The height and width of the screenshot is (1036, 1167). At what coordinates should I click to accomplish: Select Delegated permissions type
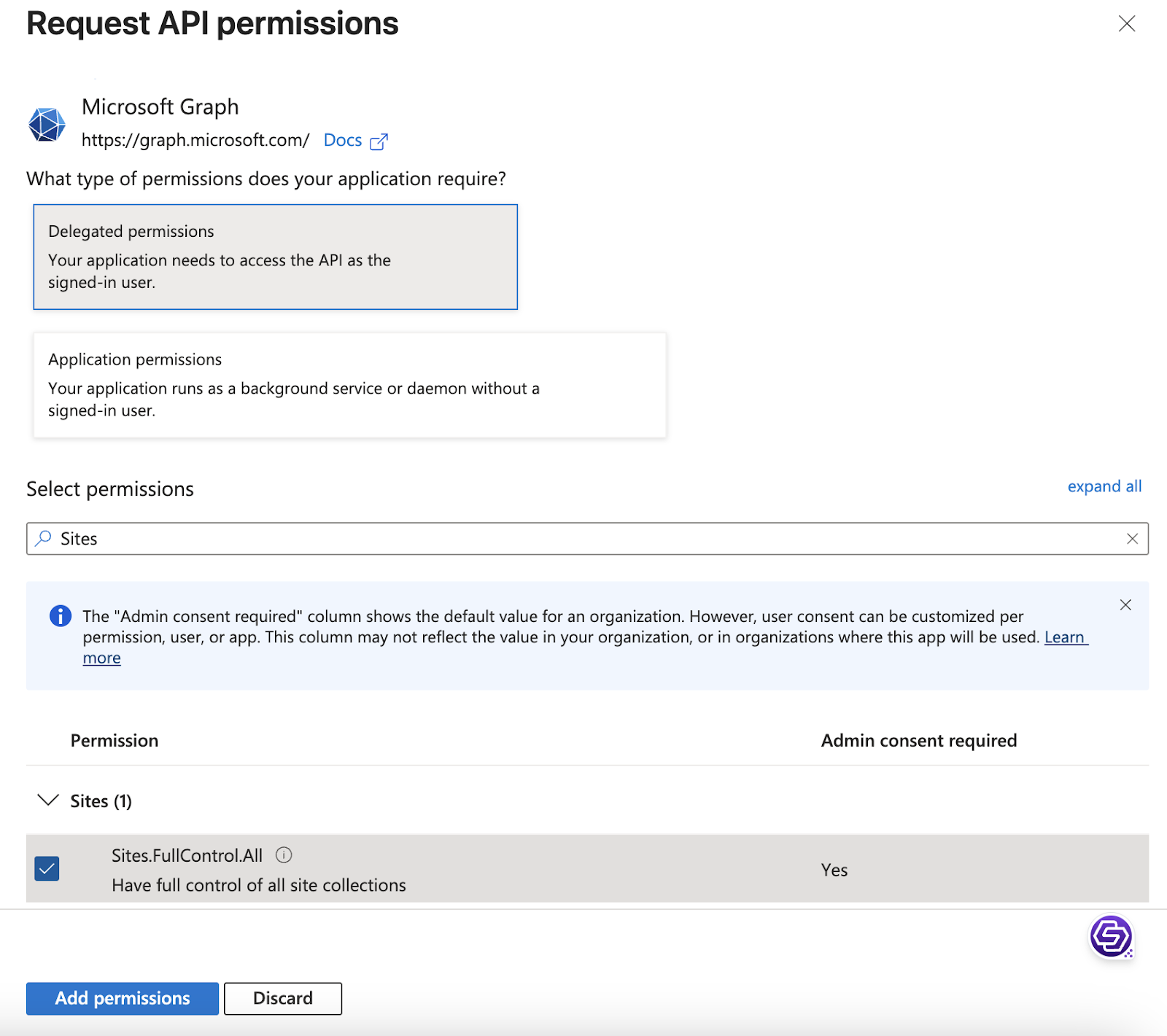pos(275,257)
